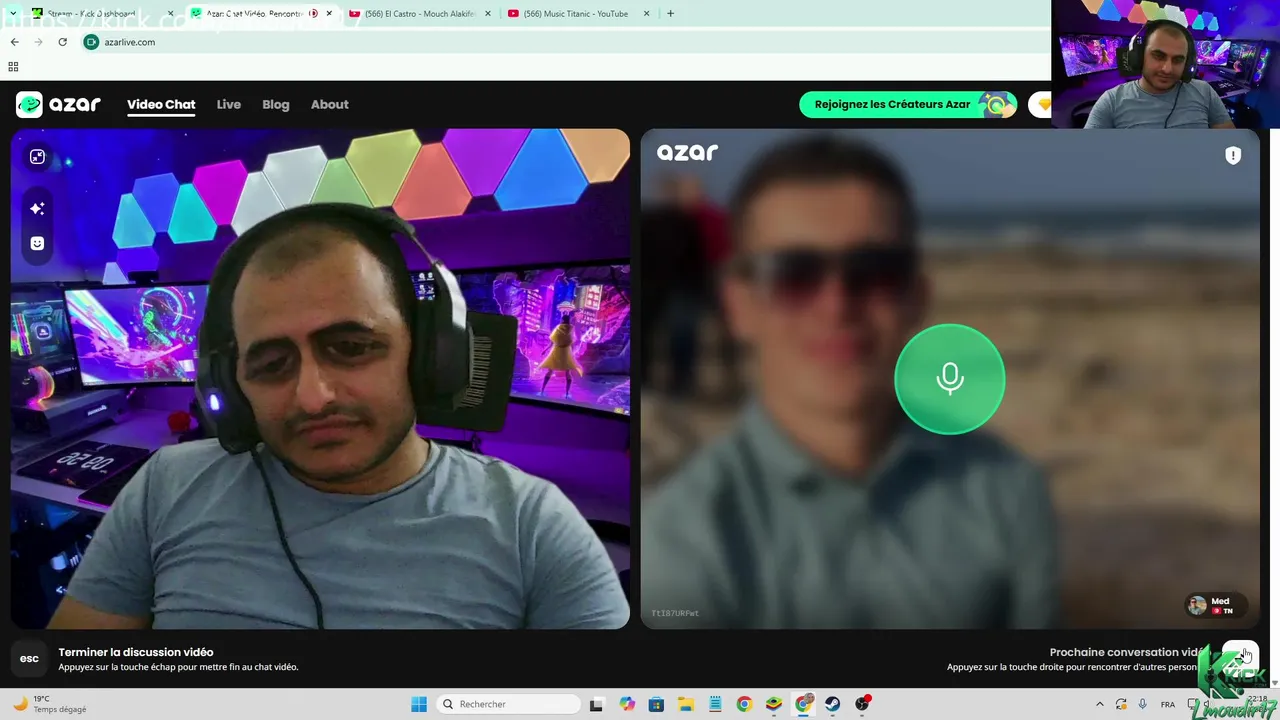Click Rejoignez les Créateurs Azar button
The image size is (1280, 720).
coord(907,104)
